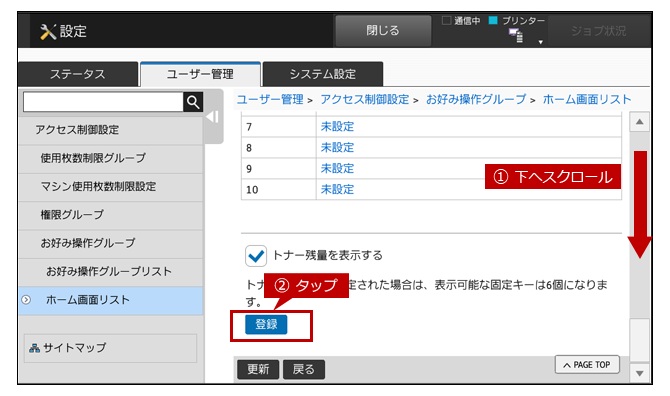Select ホーム画面リスト in side menu

click(x=111, y=300)
